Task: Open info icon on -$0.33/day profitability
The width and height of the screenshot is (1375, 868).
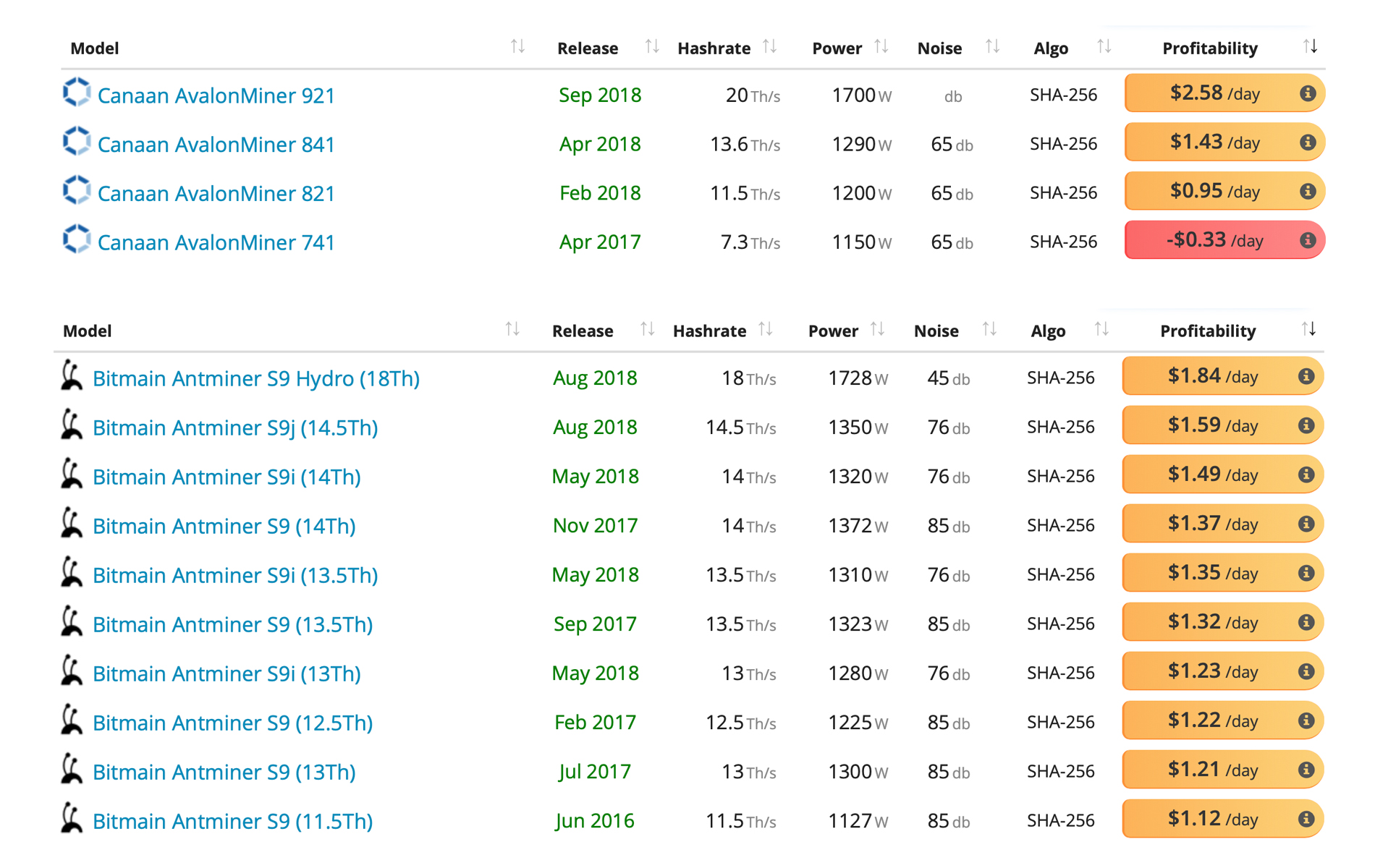Action: point(1307,240)
